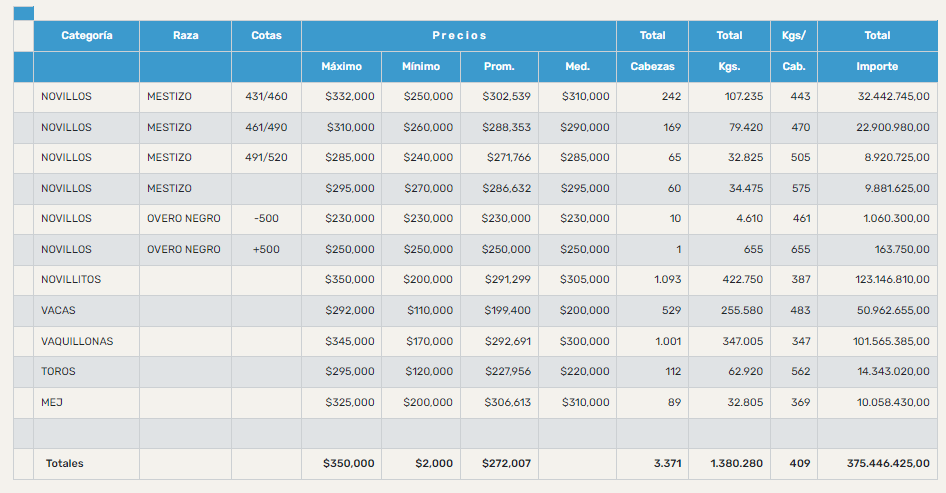Image resolution: width=946 pixels, height=493 pixels.
Task: Select the Precios group header
Action: point(459,36)
